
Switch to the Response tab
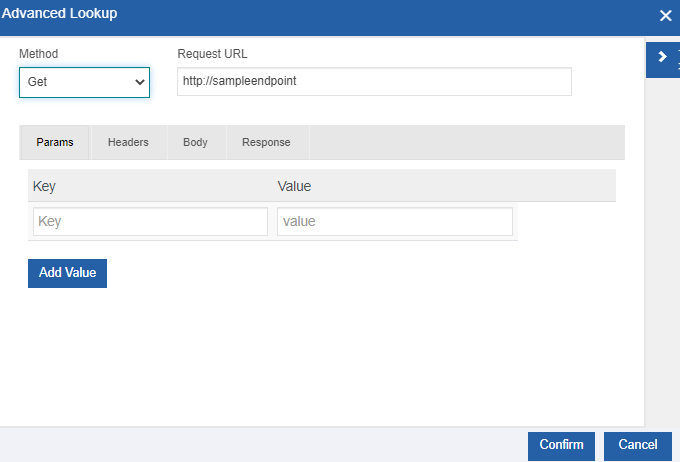(x=266, y=142)
